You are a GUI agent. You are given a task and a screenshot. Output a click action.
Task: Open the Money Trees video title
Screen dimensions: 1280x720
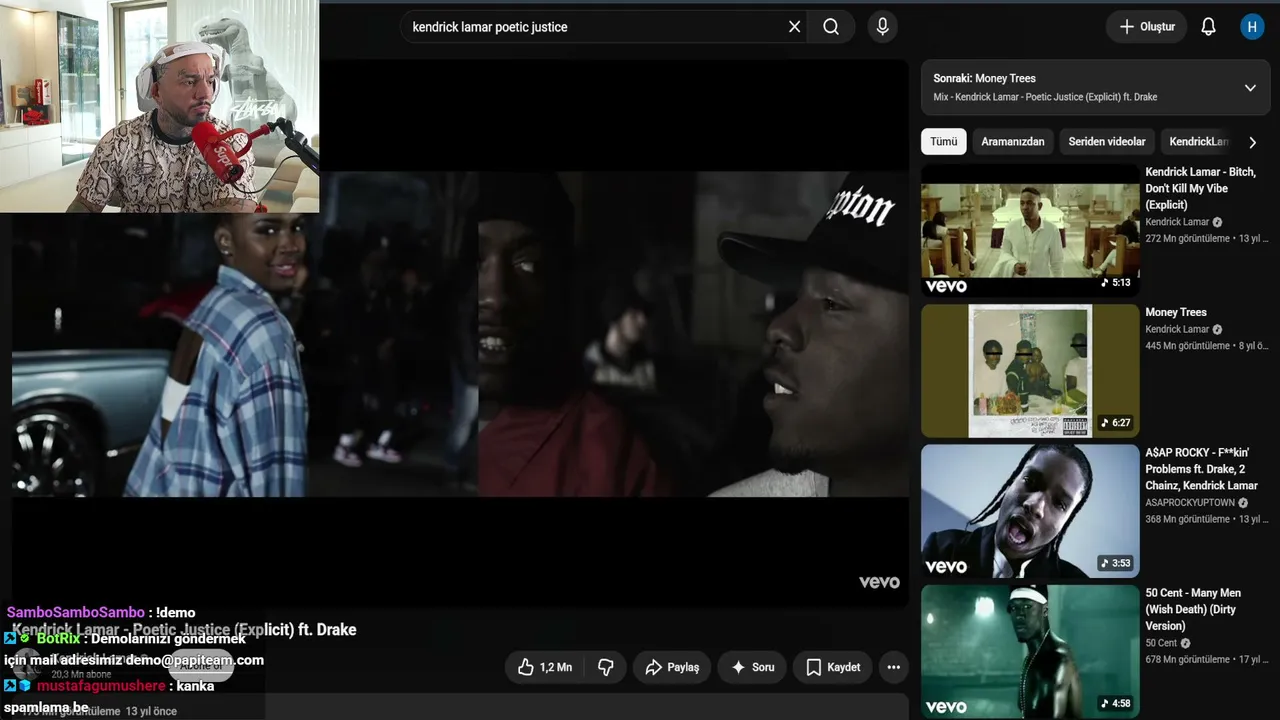tap(1176, 312)
